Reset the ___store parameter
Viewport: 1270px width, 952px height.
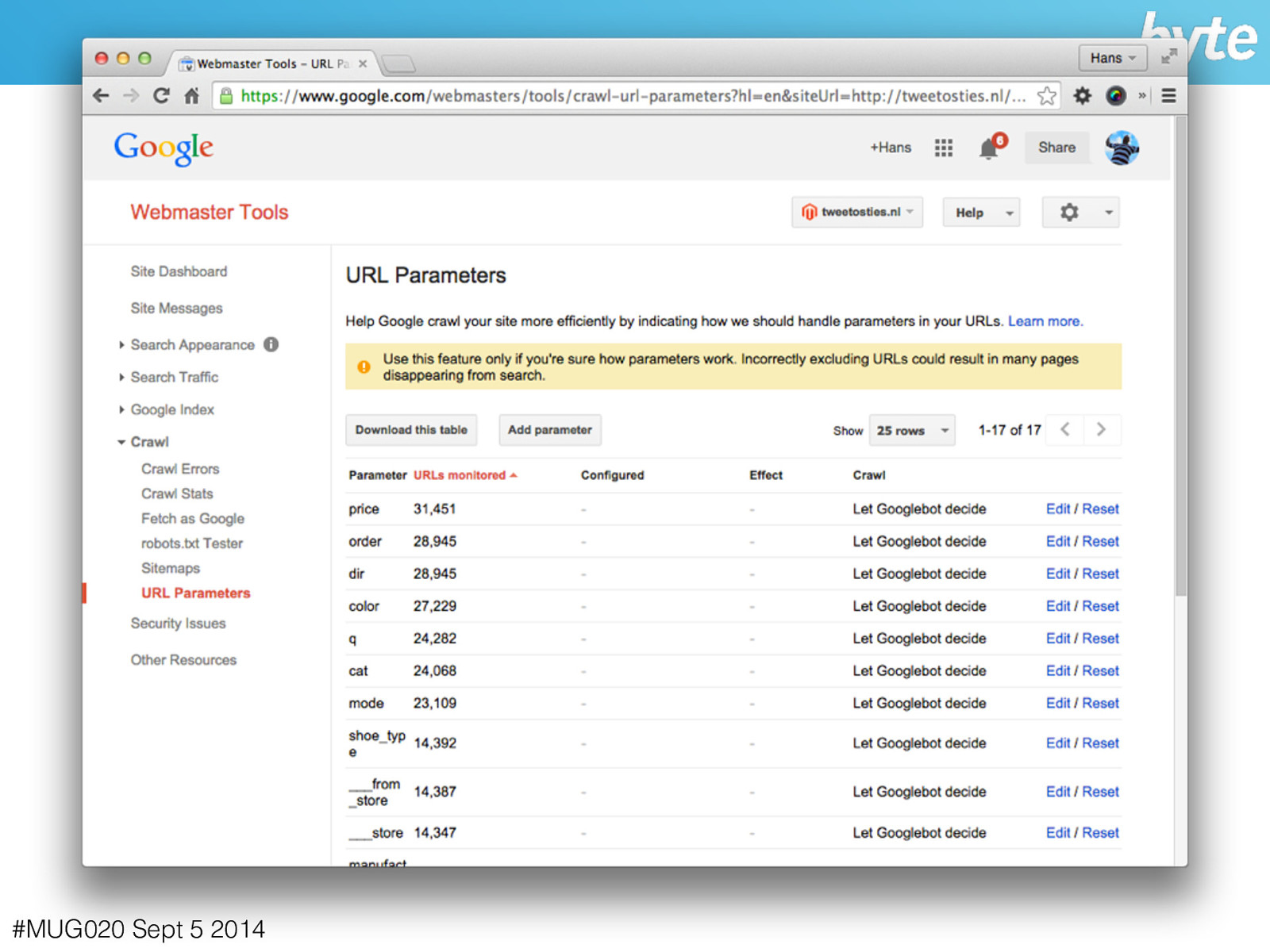tap(1100, 833)
